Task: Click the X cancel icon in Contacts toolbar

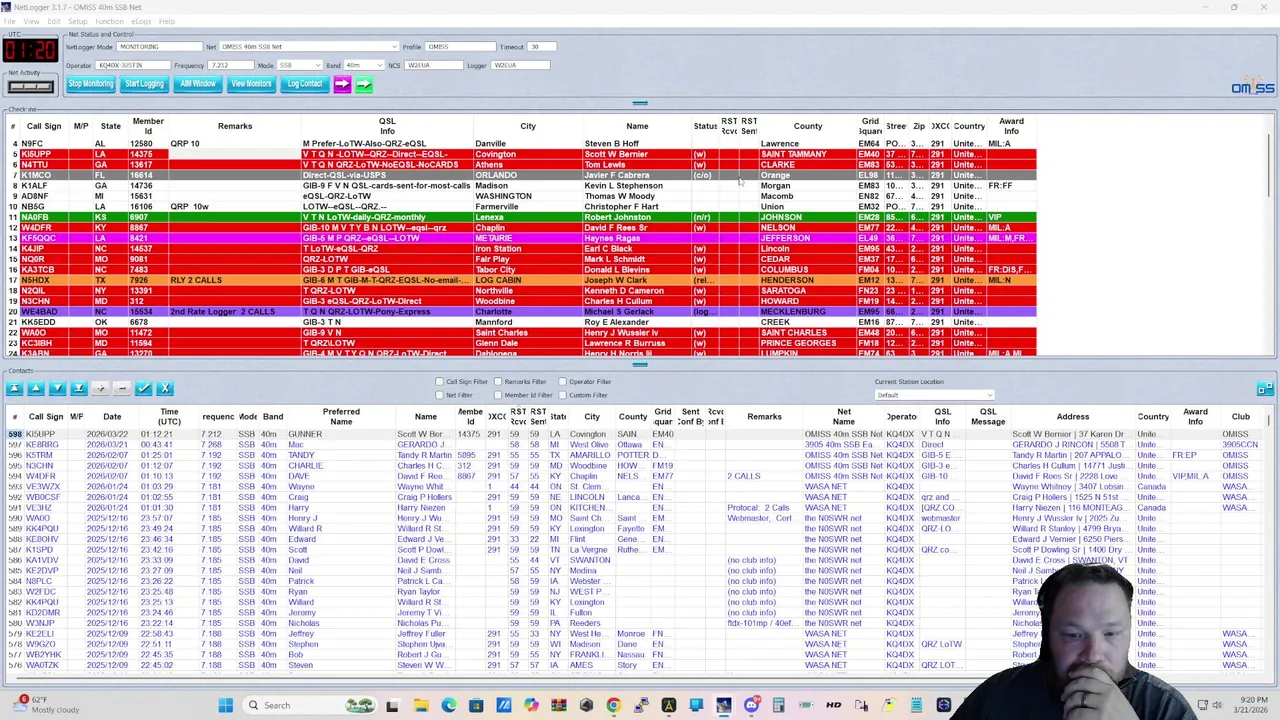Action: (x=165, y=388)
